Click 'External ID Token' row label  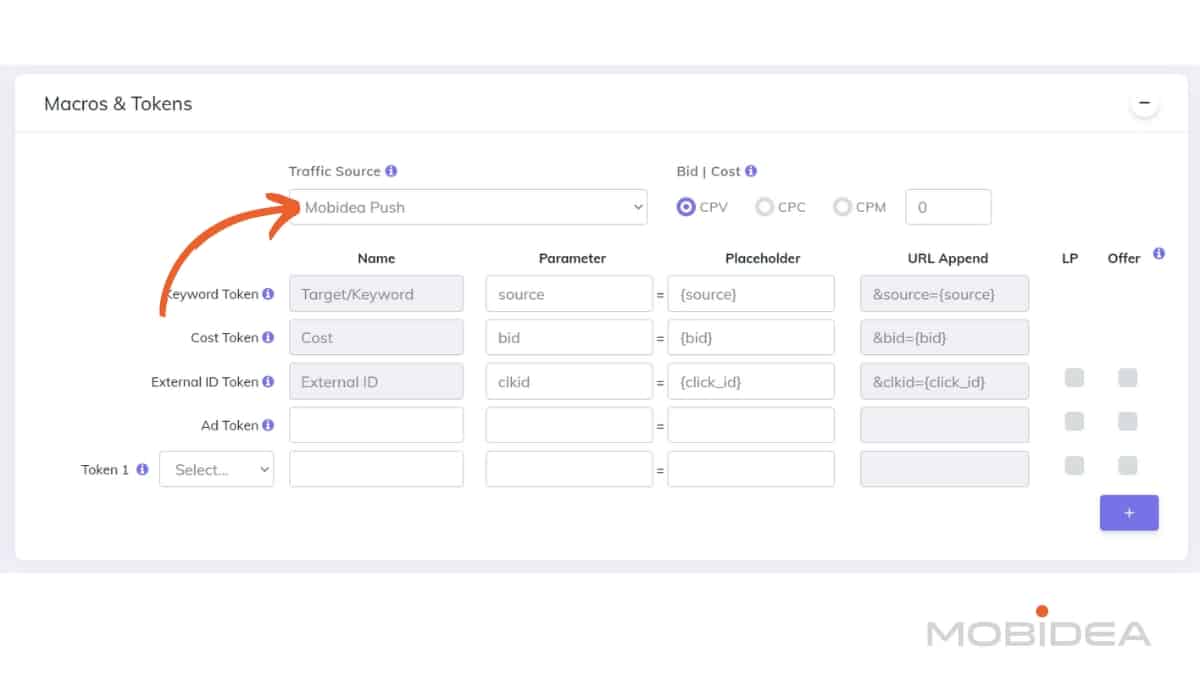point(205,382)
